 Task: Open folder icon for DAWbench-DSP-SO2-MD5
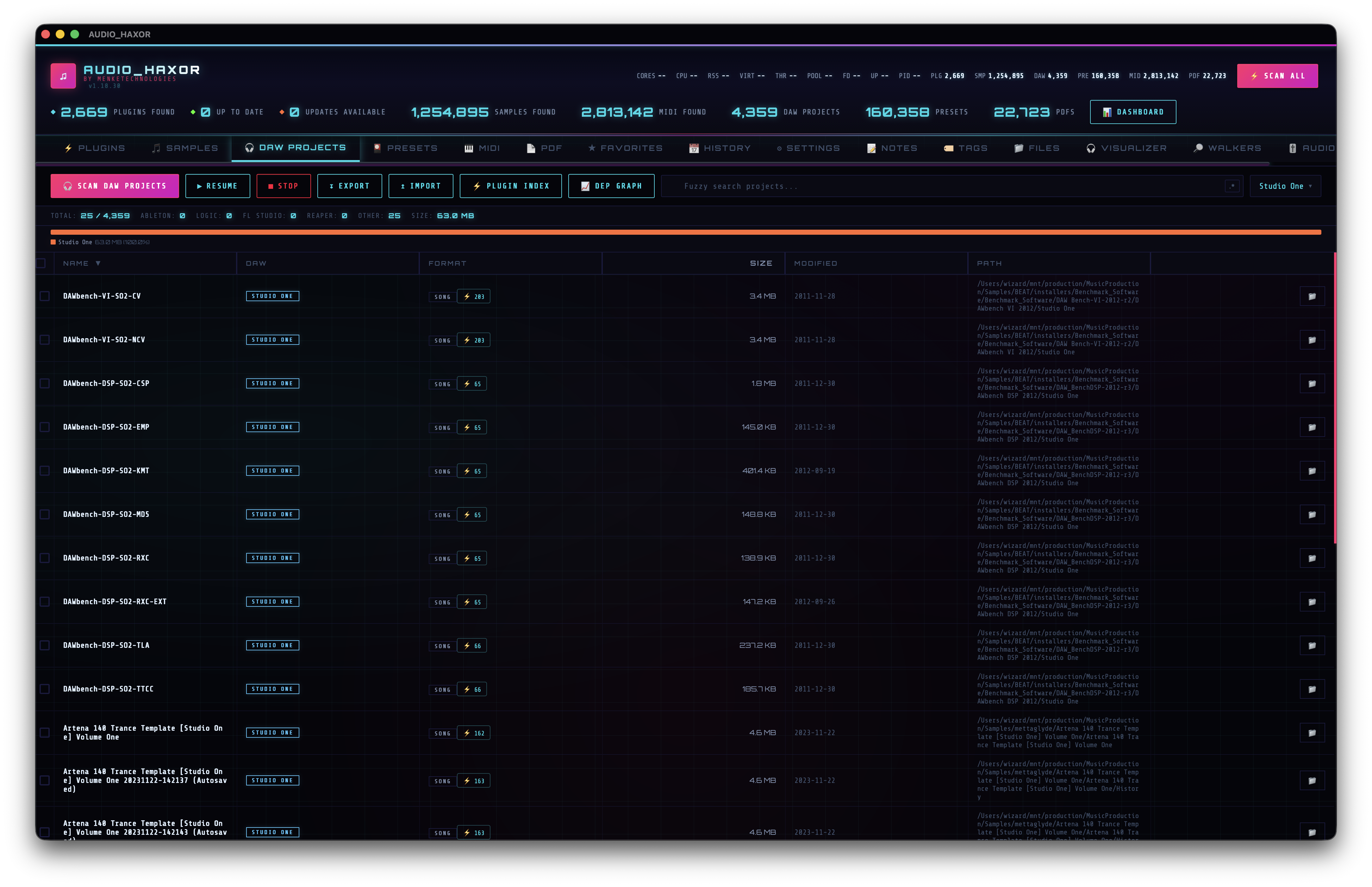pos(1312,514)
